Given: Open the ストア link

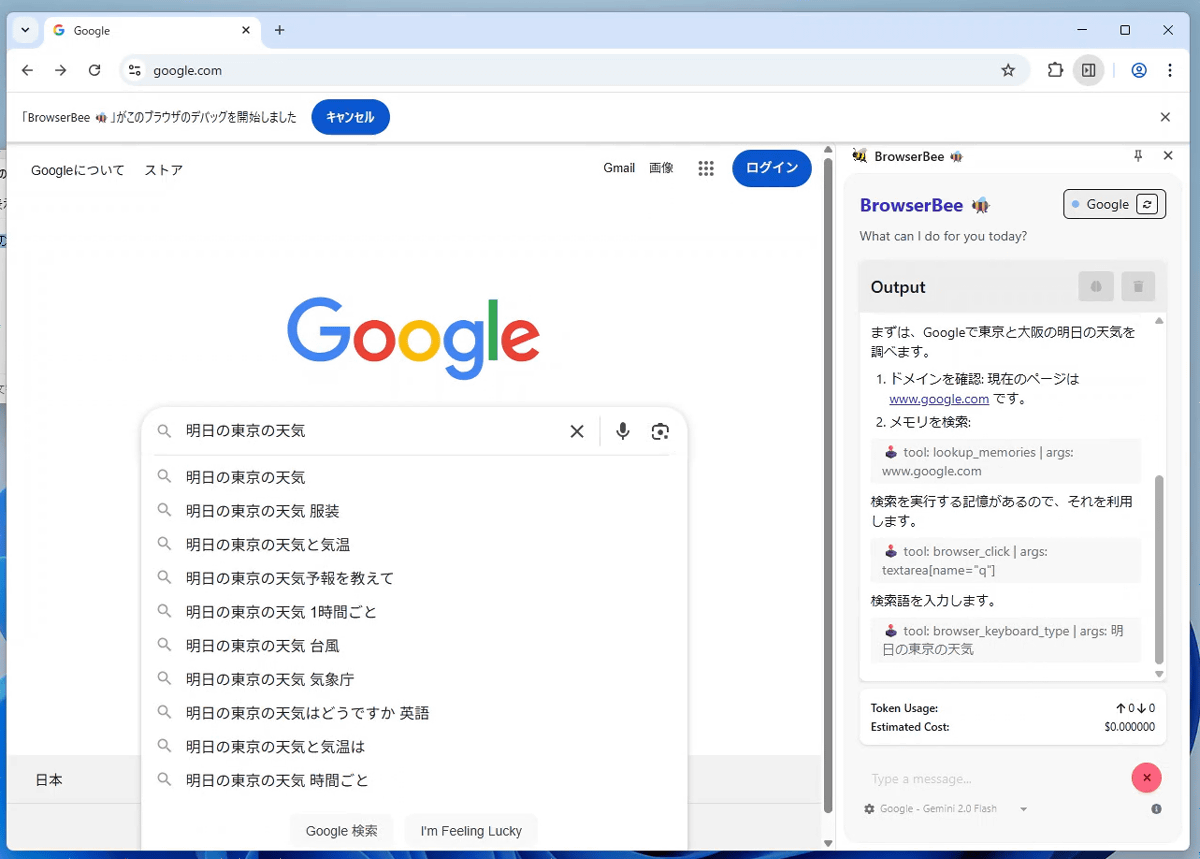Looking at the screenshot, I should pyautogui.click(x=163, y=170).
